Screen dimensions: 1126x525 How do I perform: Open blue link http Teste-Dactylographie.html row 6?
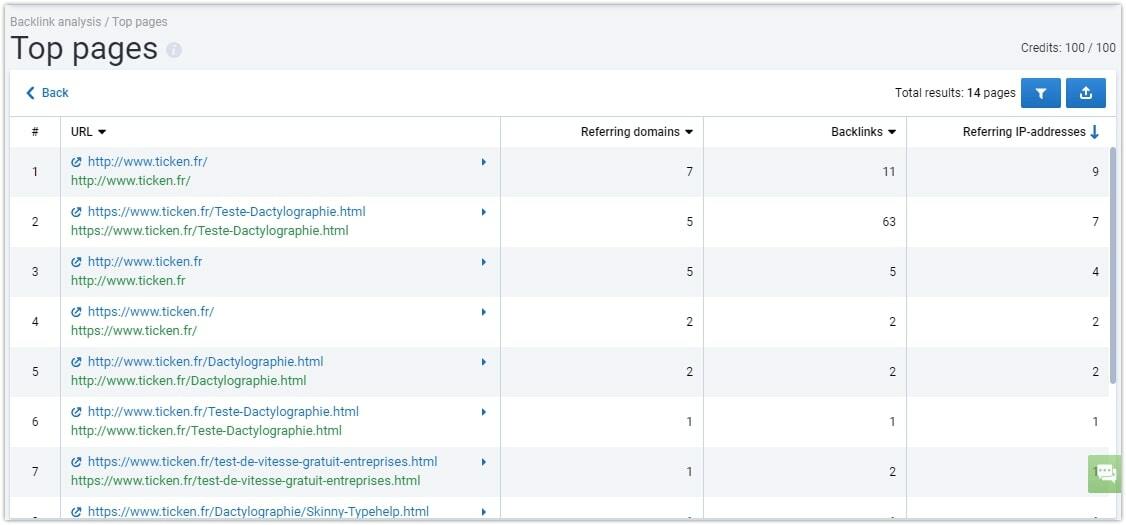pos(223,412)
